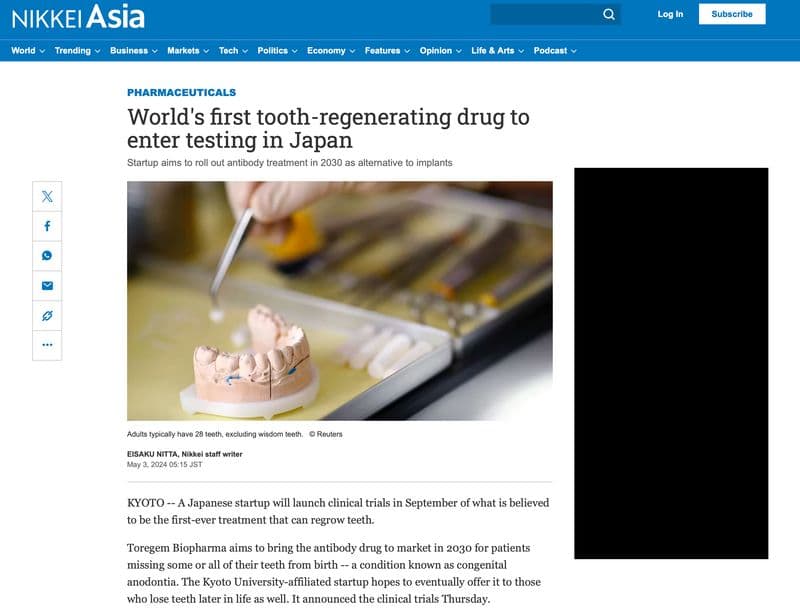Expand the Business menu dropdown

pos(134,51)
